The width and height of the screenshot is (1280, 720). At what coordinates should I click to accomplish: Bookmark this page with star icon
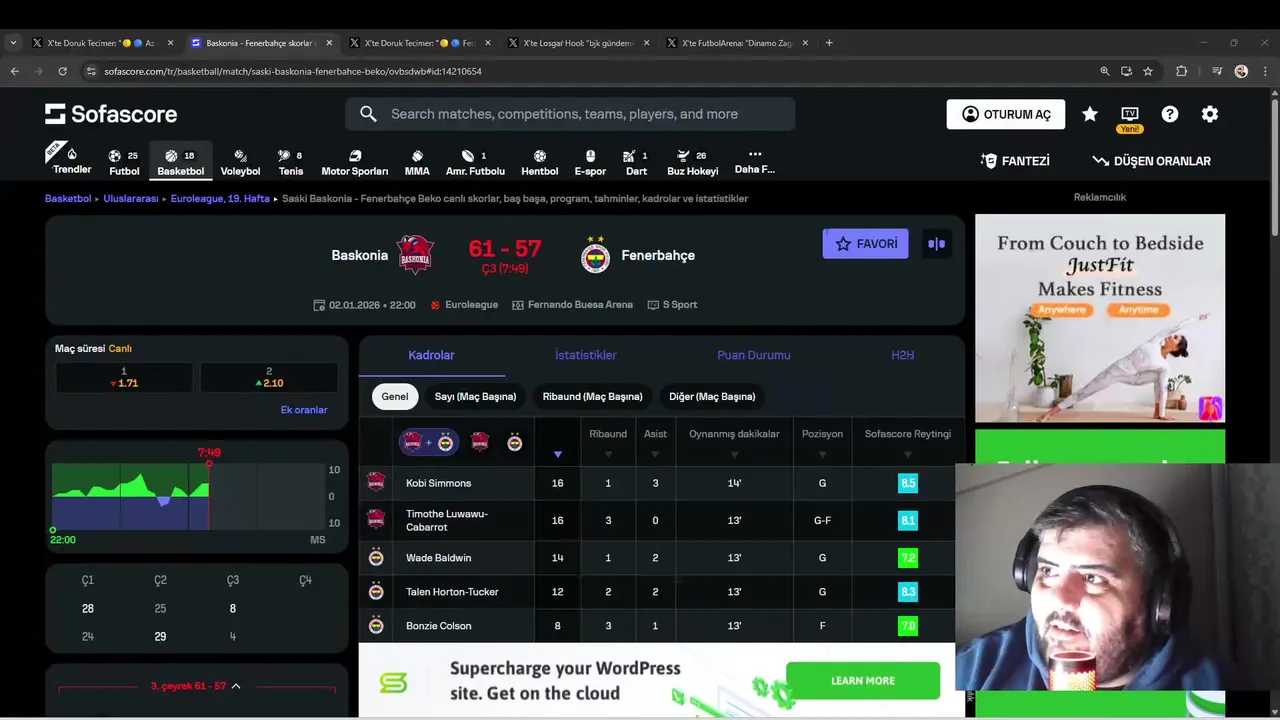pos(1148,71)
